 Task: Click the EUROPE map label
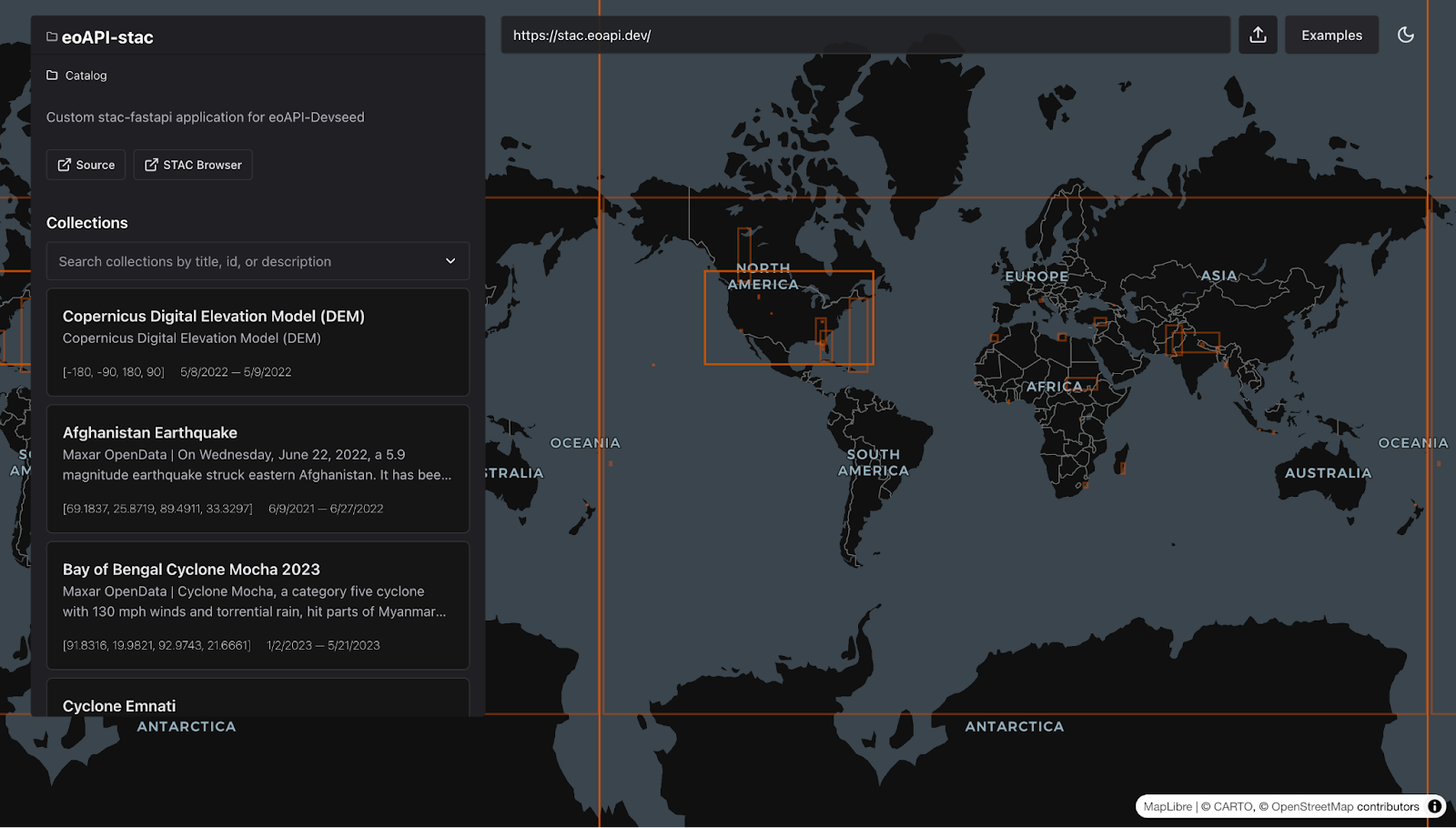click(1036, 276)
